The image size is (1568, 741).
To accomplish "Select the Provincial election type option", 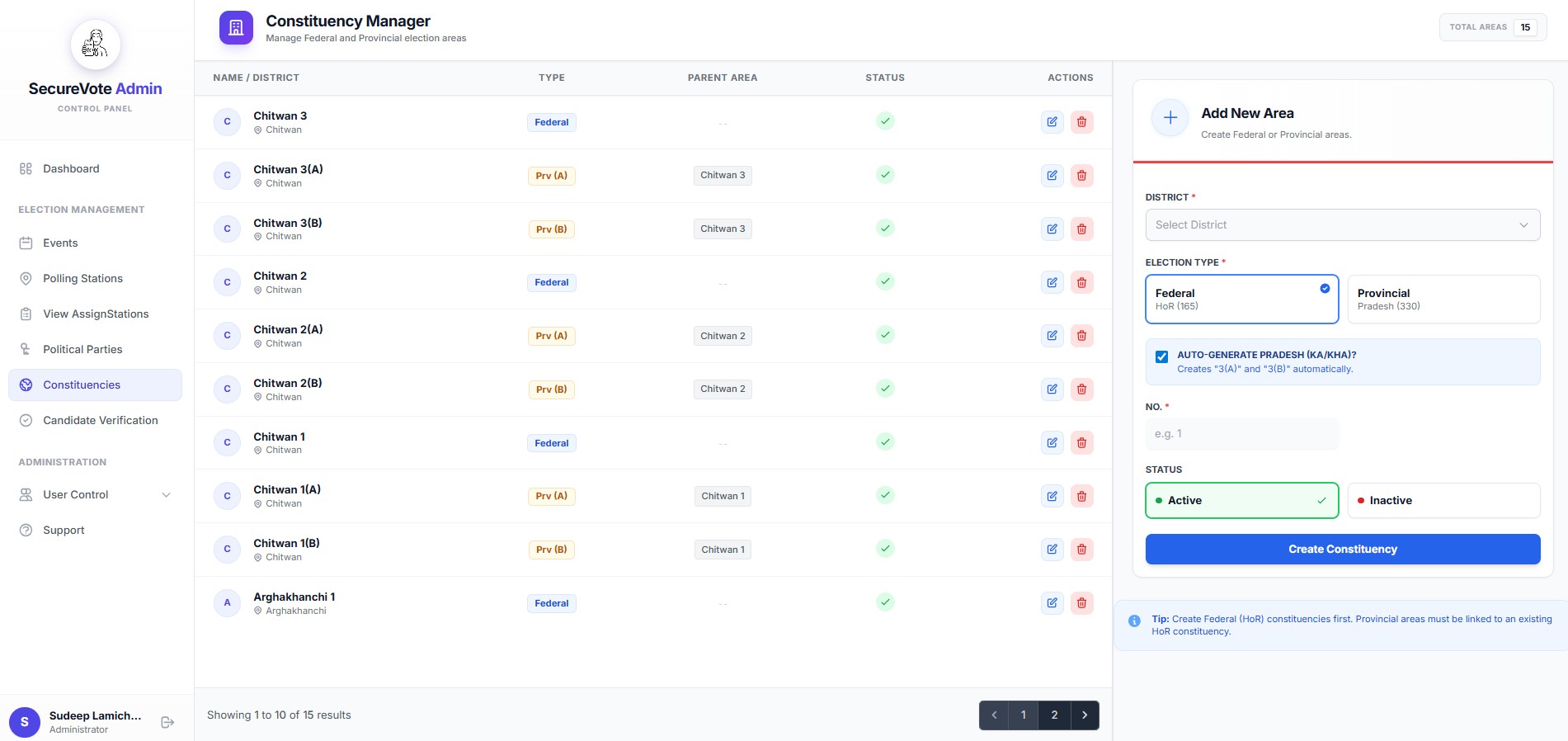I will tap(1443, 299).
